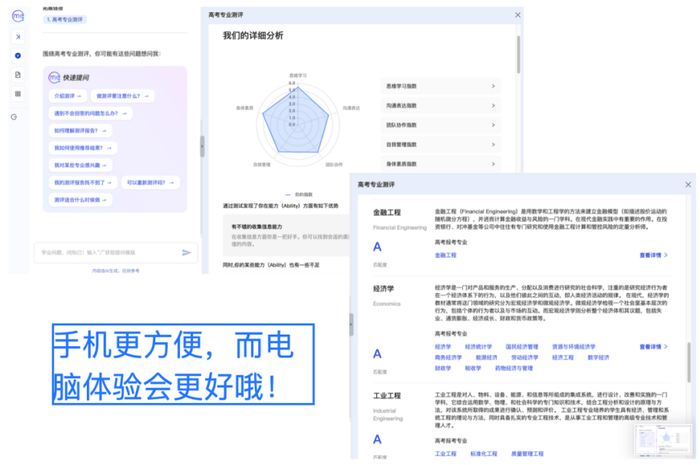Open the document icon in the sidebar
The image size is (700, 465).
[x=18, y=75]
